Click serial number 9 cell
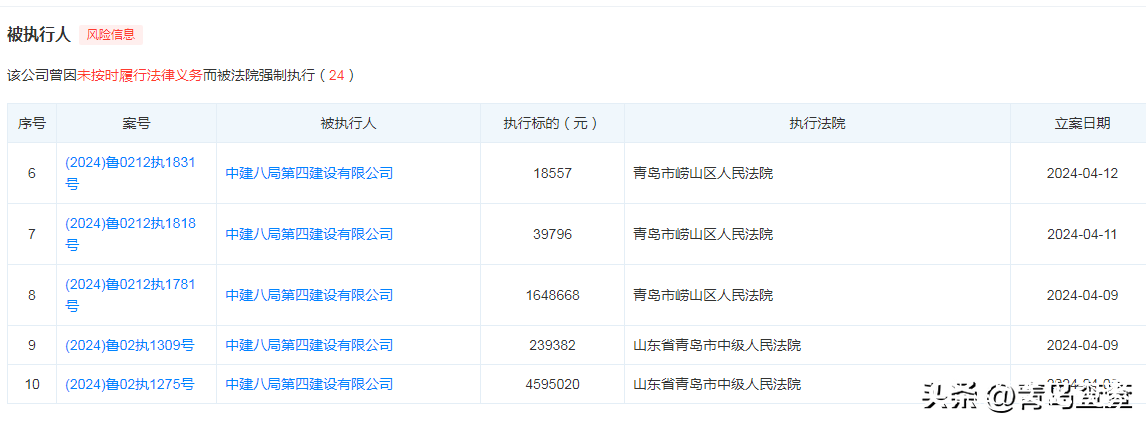The height and width of the screenshot is (424, 1146). [x=31, y=345]
